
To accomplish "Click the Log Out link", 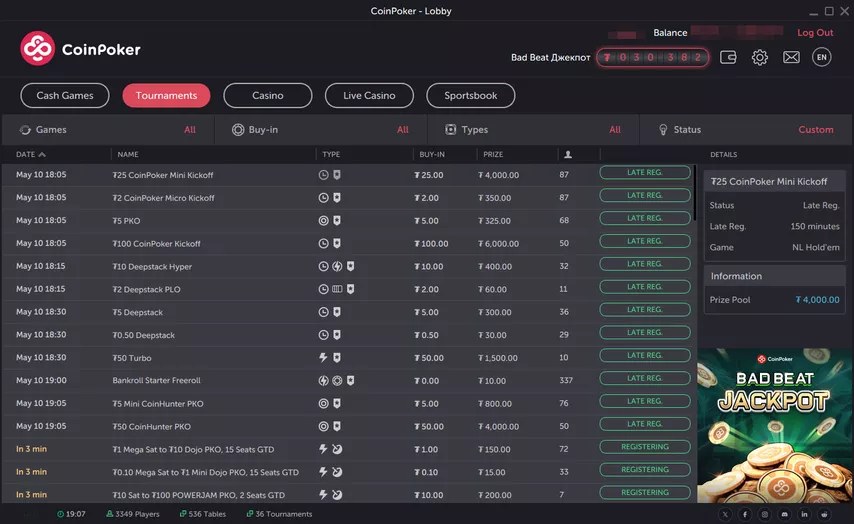I will (x=815, y=33).
